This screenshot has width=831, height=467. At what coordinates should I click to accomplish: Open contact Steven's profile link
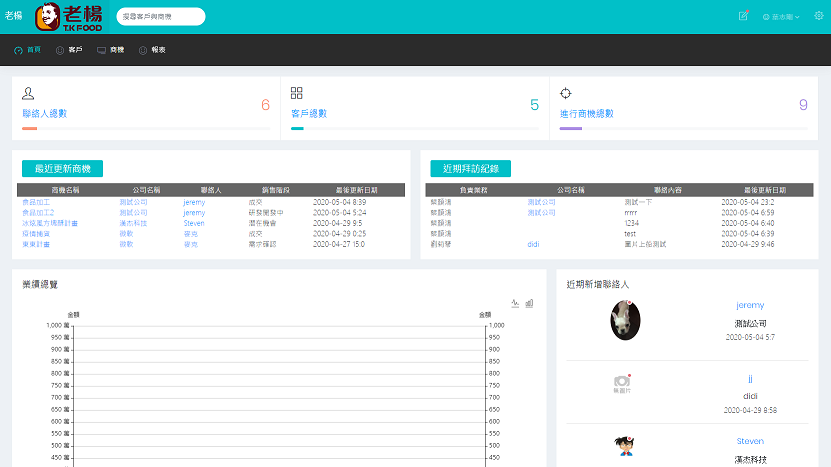pos(750,441)
